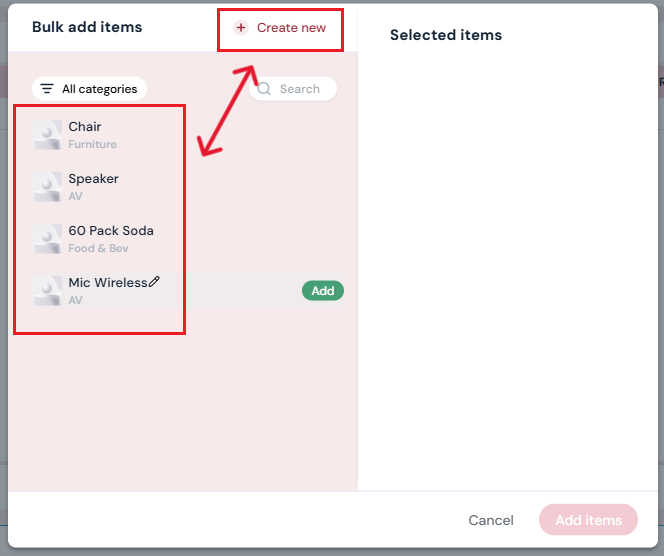Select the Chair item thumbnail image

47,135
